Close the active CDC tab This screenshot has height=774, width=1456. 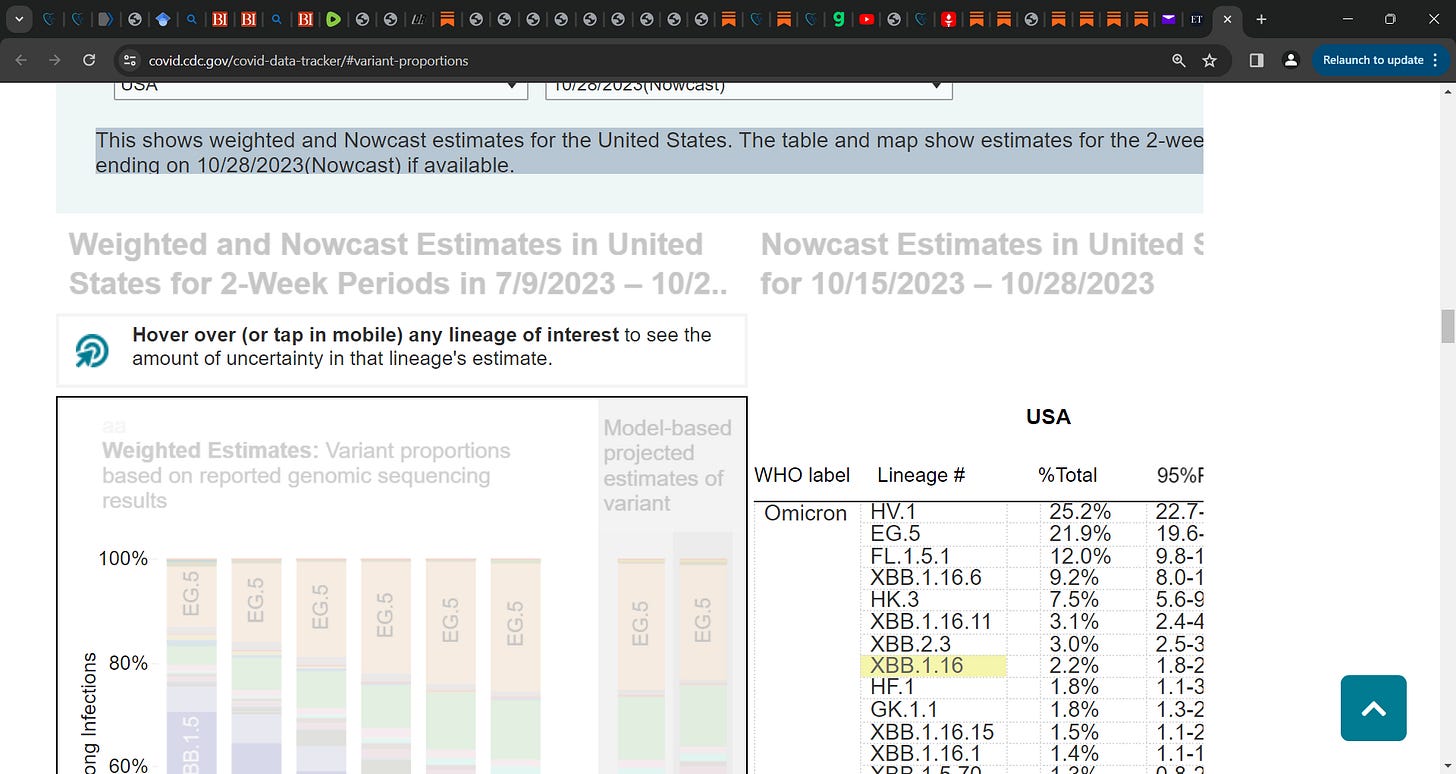click(x=1227, y=19)
